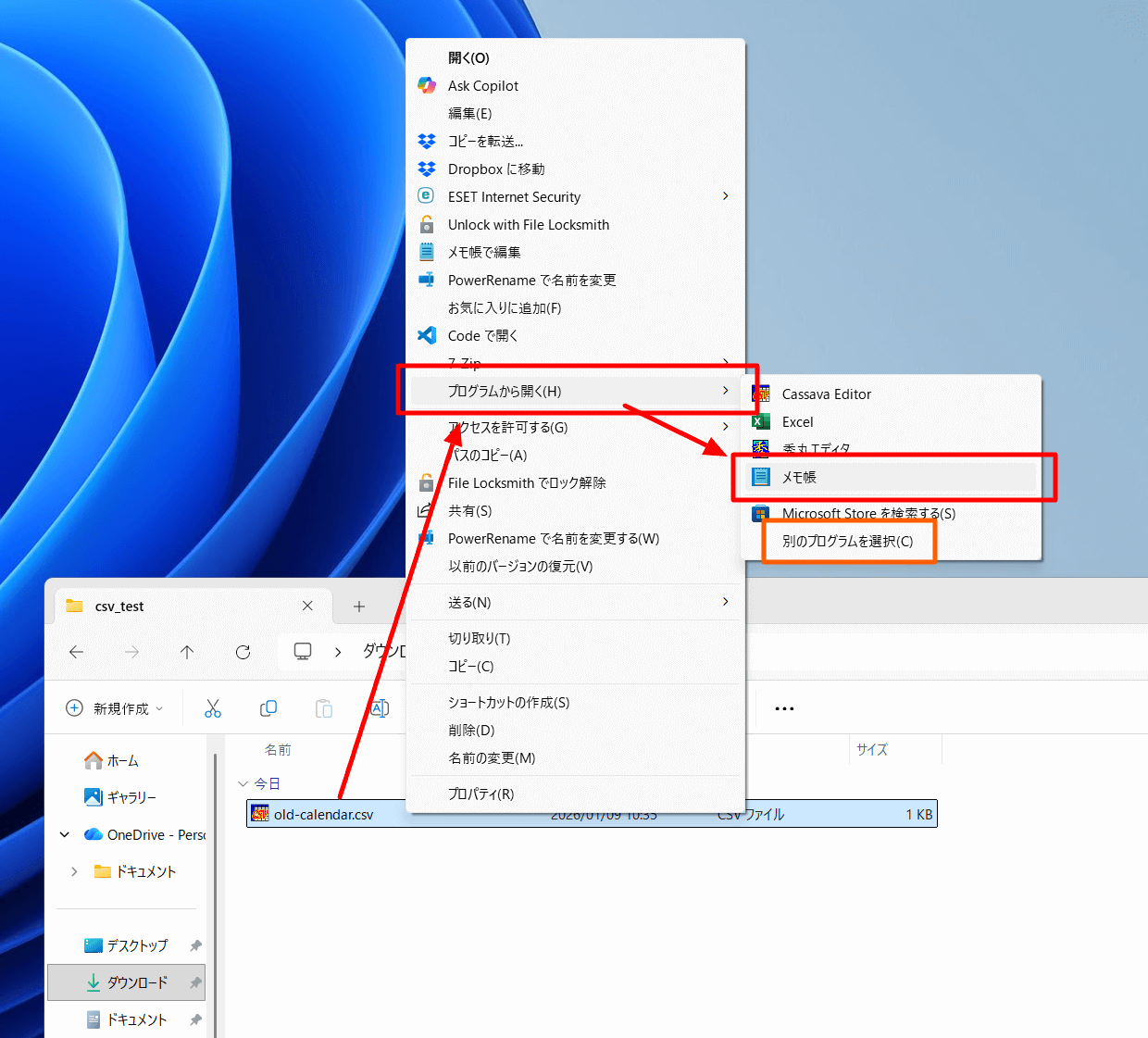This screenshot has width=1148, height=1038.
Task: Collapse the OneDrive tree node
Action: coord(65,834)
